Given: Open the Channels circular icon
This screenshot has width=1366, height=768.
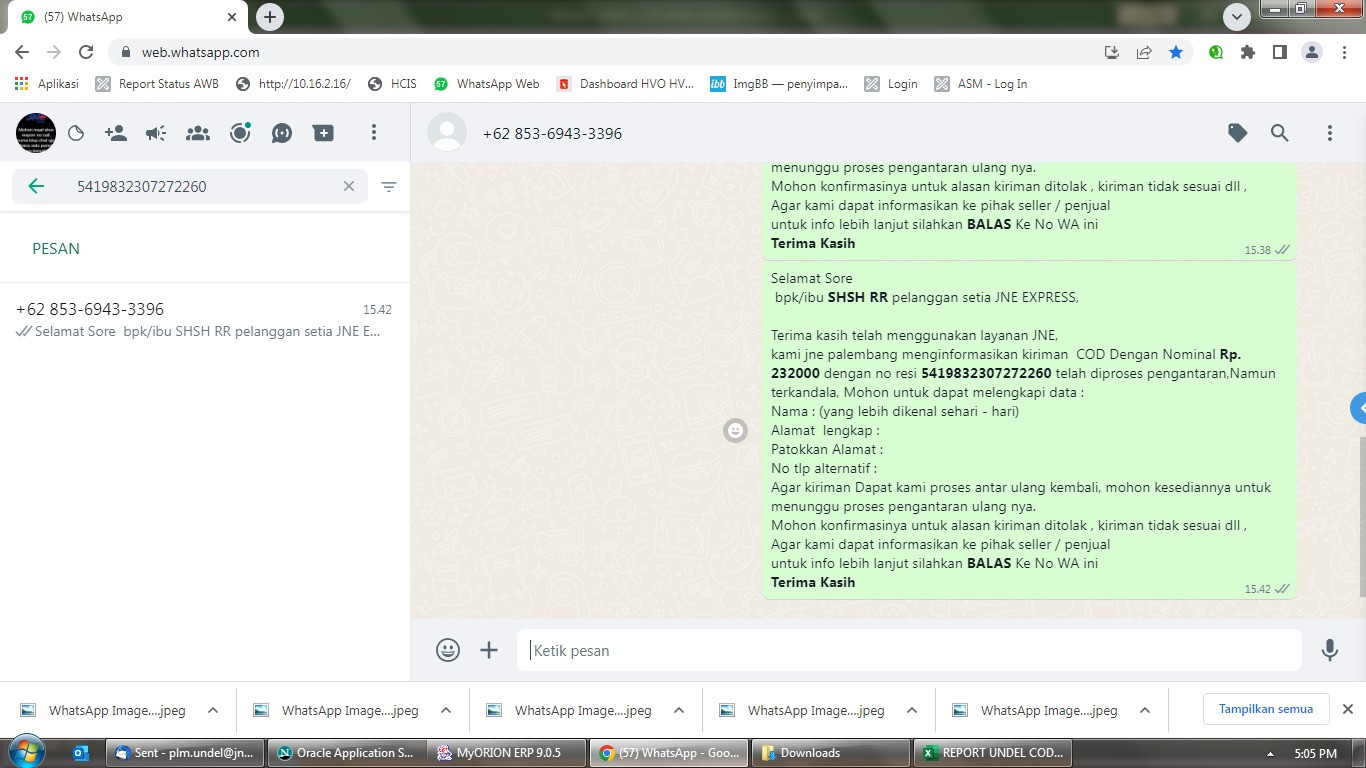Looking at the screenshot, I should pyautogui.click(x=240, y=133).
